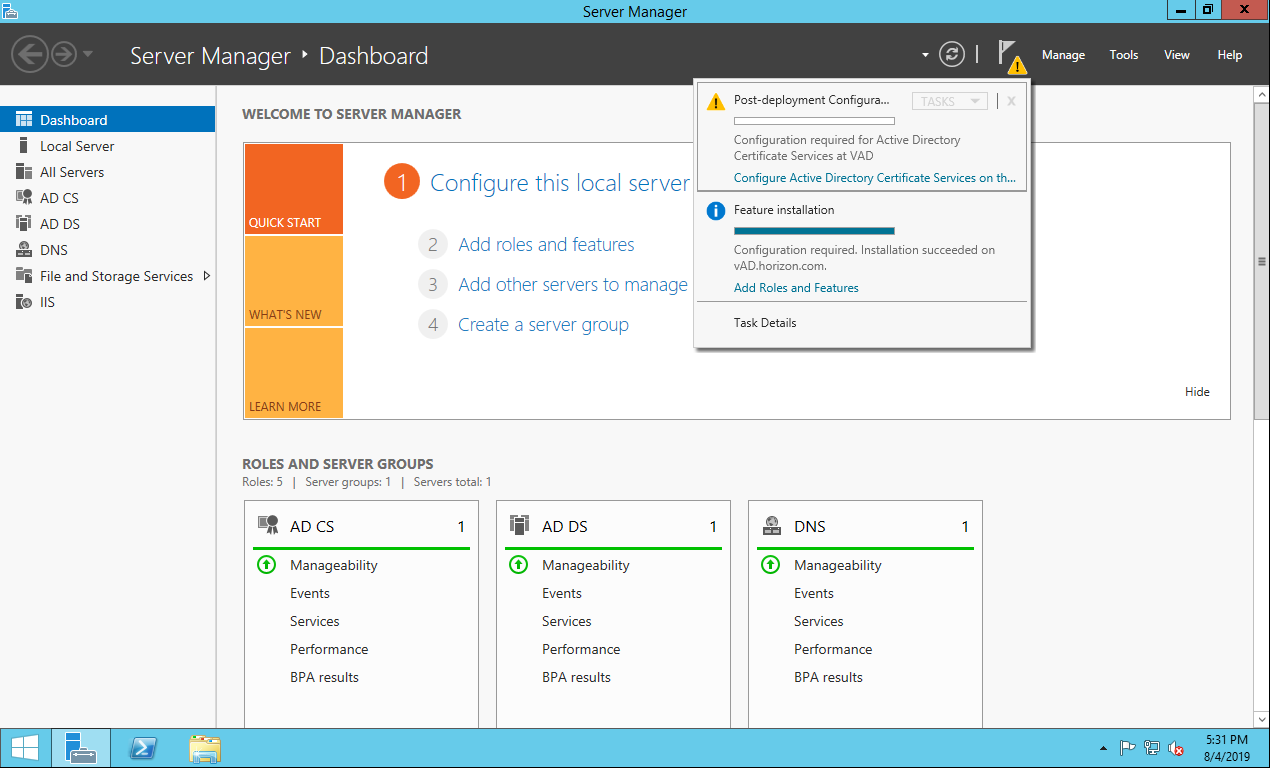Open File Explorer from taskbar

(205, 748)
